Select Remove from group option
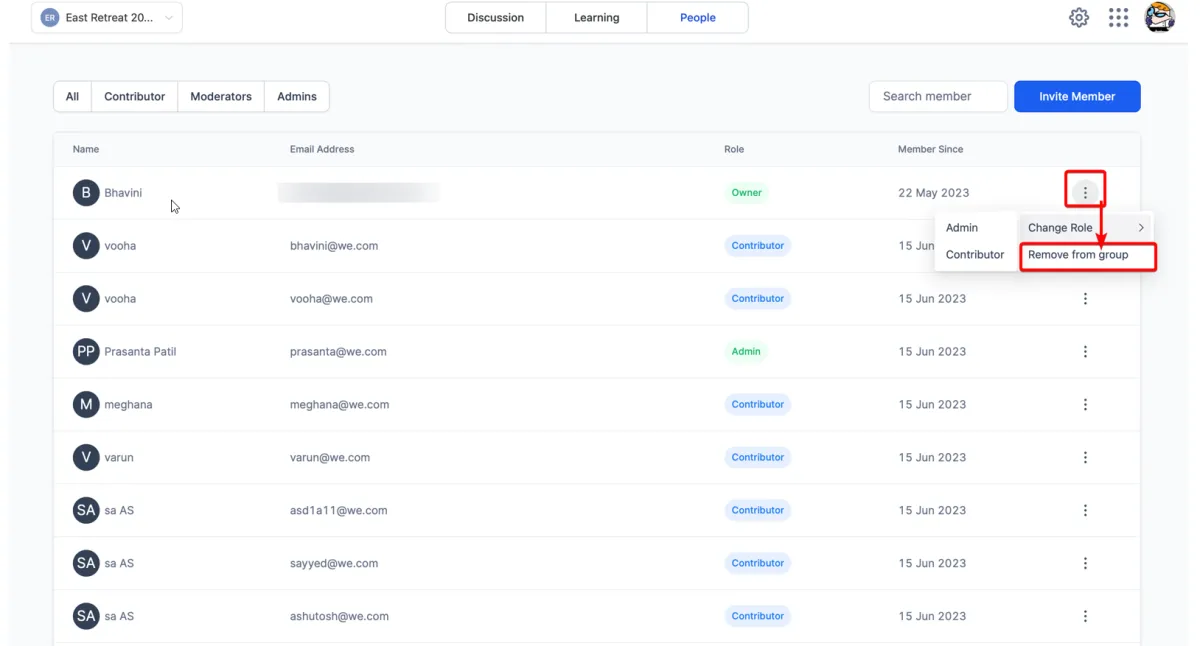The width and height of the screenshot is (1200, 646). click(1078, 255)
